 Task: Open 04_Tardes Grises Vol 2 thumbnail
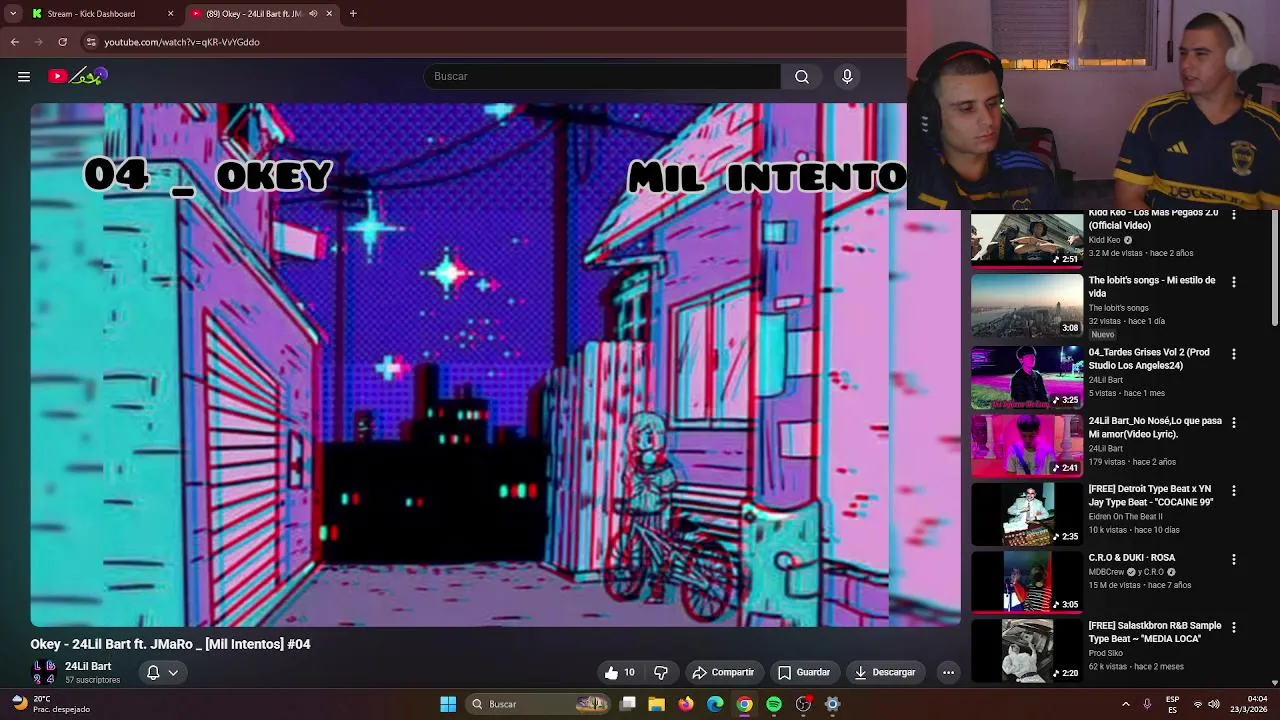[1027, 377]
